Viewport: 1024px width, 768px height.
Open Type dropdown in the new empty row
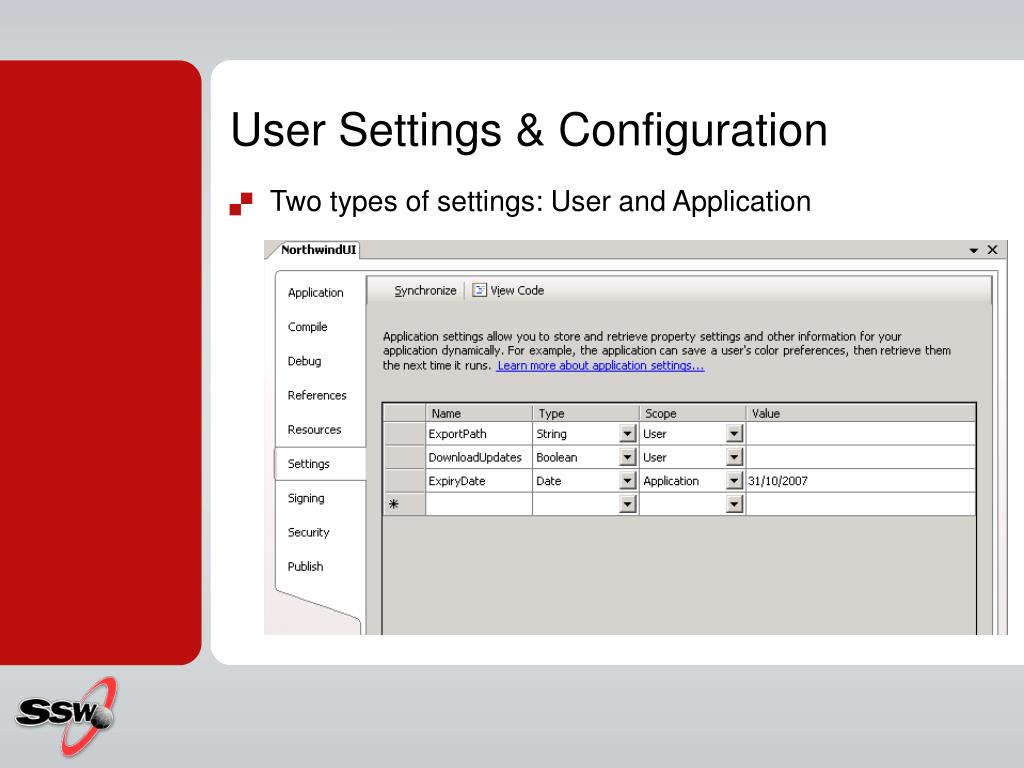(x=628, y=504)
